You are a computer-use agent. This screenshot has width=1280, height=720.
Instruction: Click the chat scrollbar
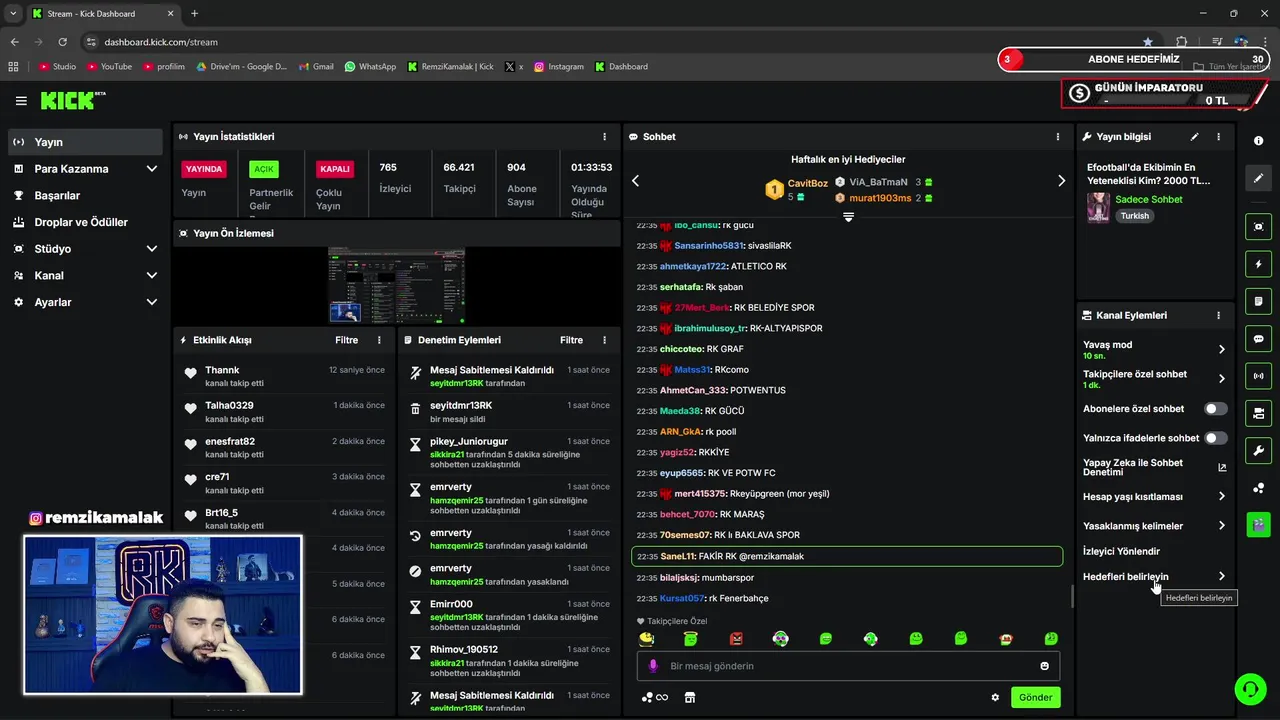click(1072, 596)
